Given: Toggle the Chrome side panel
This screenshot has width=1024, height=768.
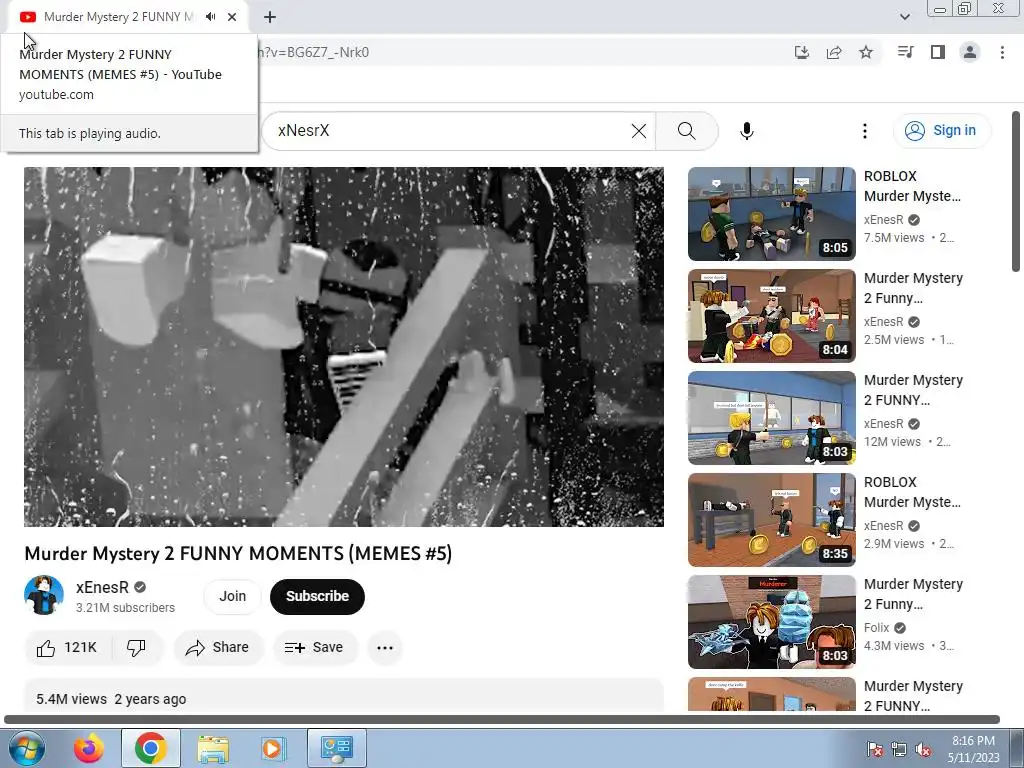Looking at the screenshot, I should [x=938, y=52].
